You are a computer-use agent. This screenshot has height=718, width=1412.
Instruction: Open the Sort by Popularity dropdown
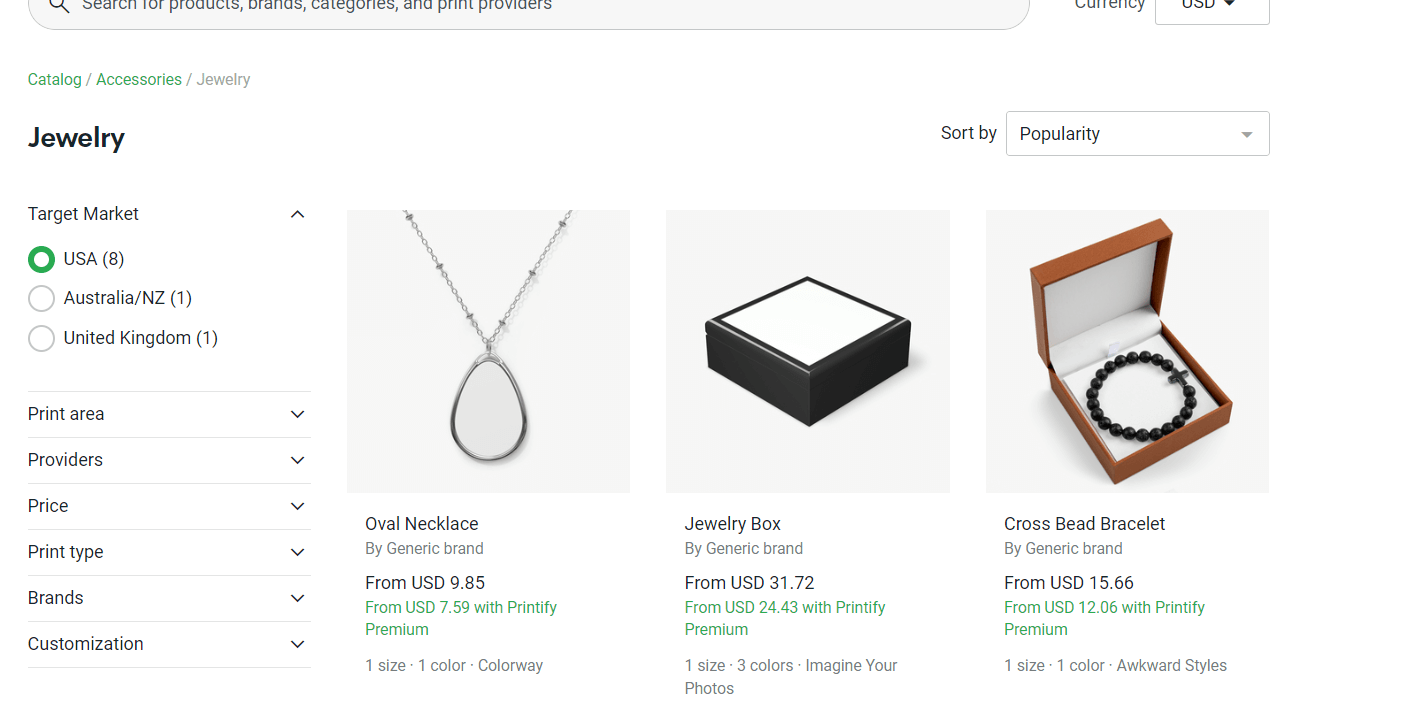[x=1136, y=133]
